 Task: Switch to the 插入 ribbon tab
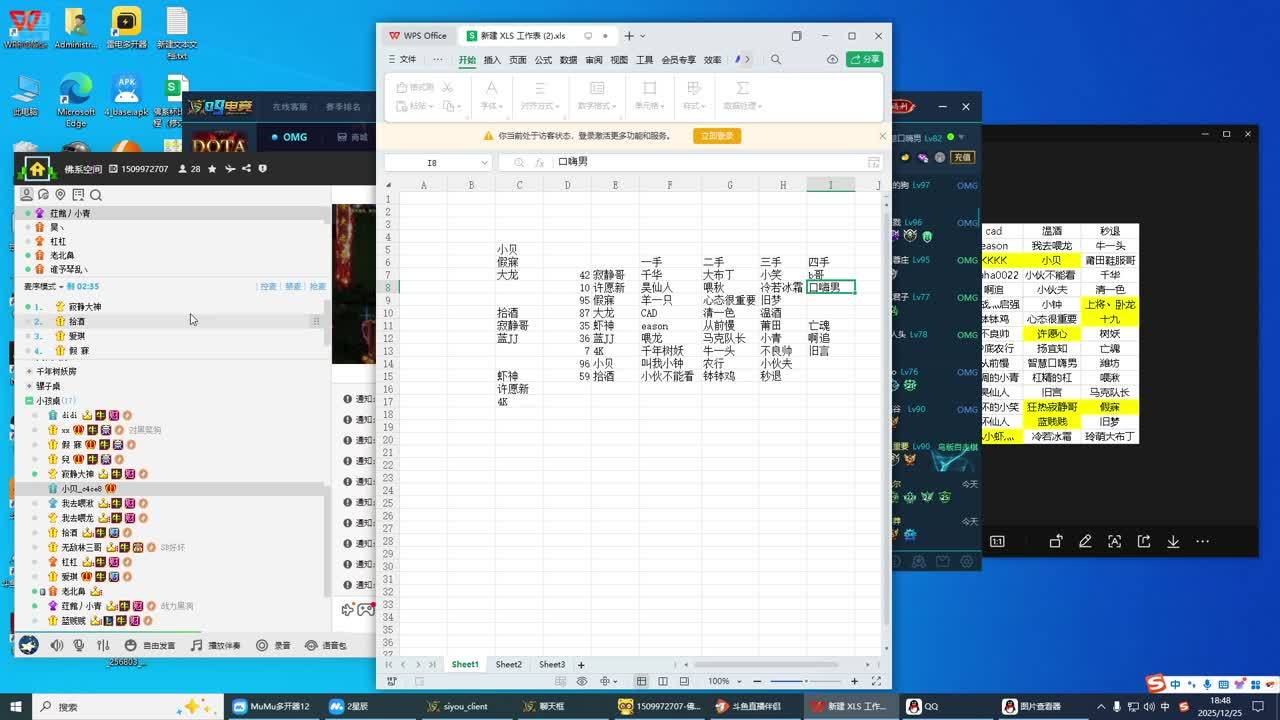tap(492, 60)
